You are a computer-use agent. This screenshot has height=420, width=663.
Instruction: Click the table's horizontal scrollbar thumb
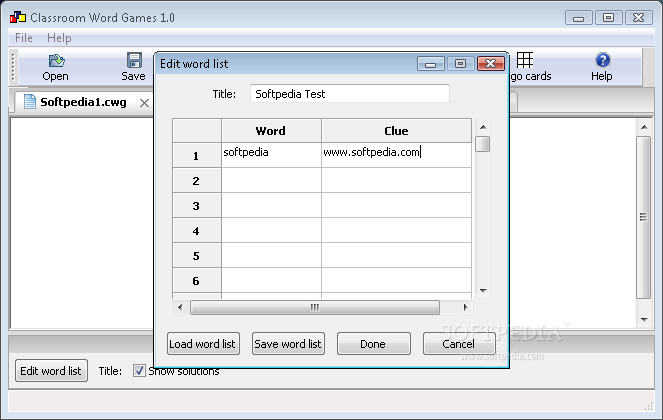[315, 307]
